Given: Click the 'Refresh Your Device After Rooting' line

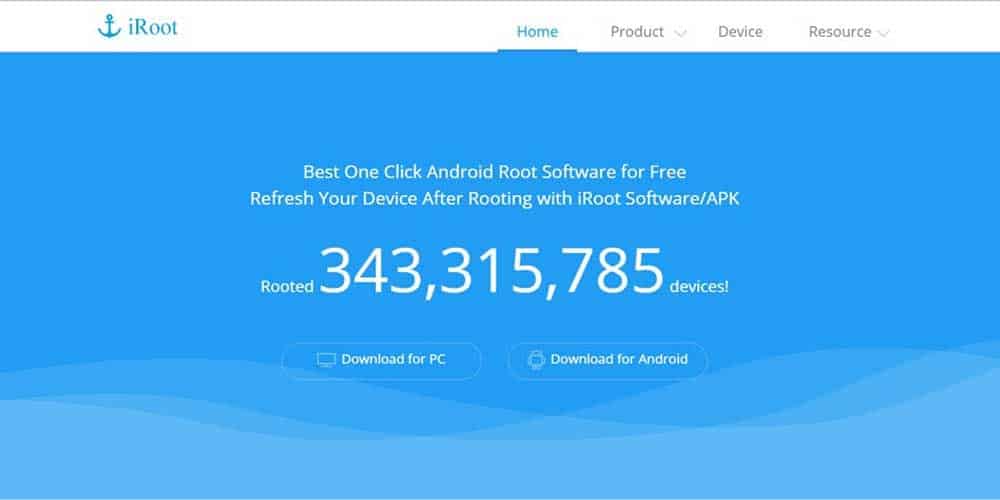Looking at the screenshot, I should [494, 198].
